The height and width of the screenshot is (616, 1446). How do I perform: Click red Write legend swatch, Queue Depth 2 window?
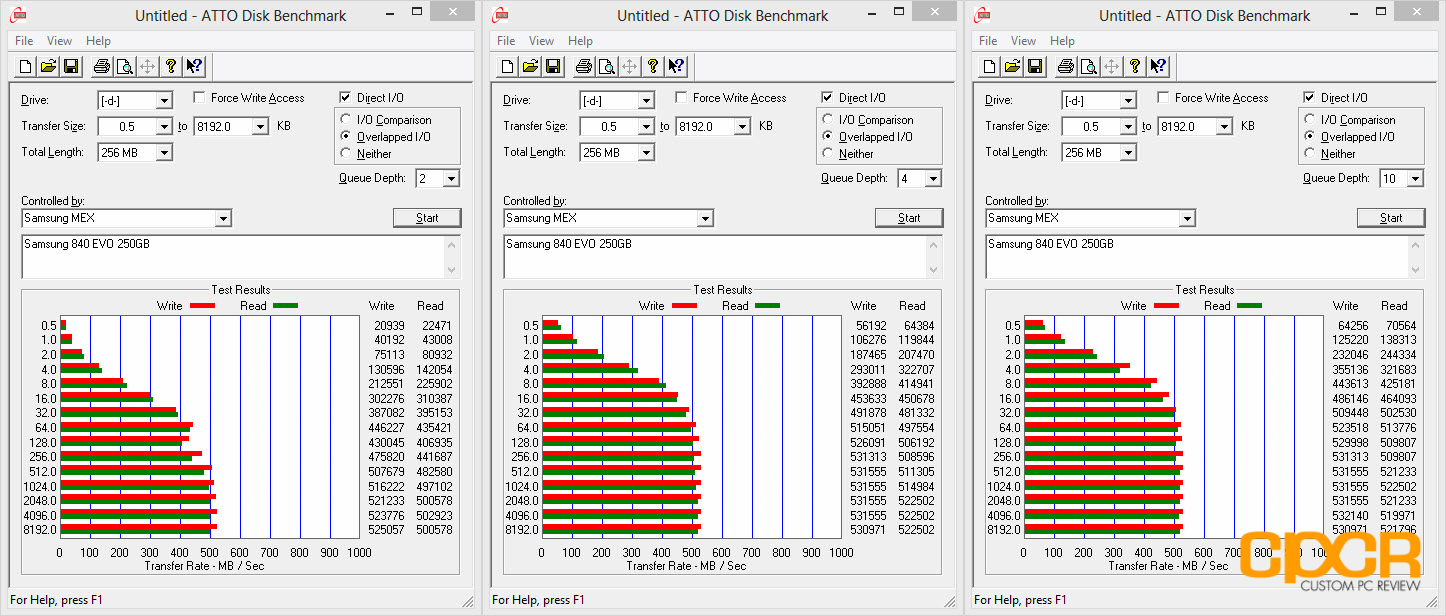202,306
